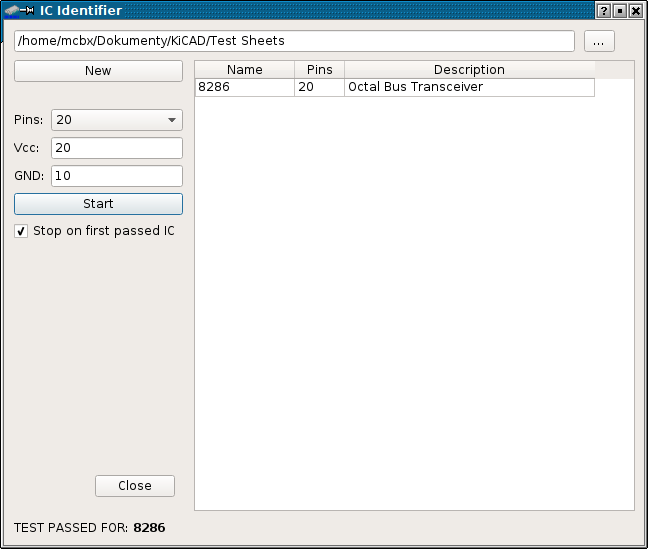Focus the GND pin number field

click(x=117, y=176)
